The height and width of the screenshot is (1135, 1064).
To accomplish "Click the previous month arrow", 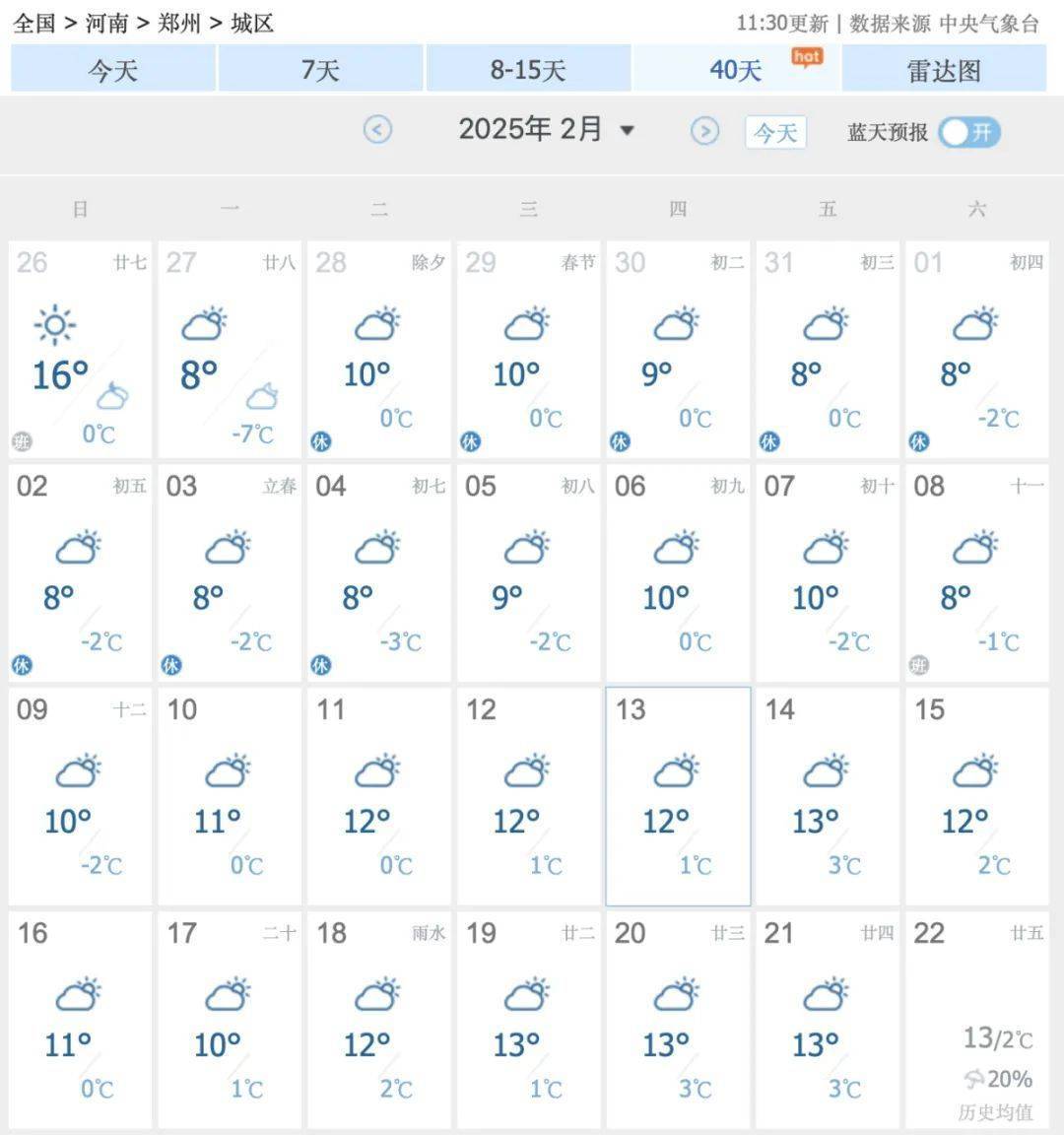I will [377, 130].
